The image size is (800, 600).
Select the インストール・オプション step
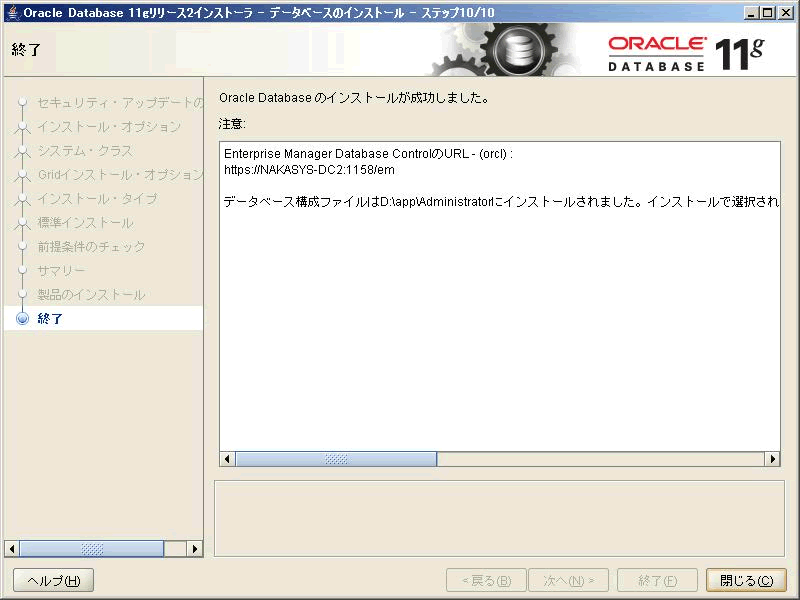pyautogui.click(x=109, y=127)
